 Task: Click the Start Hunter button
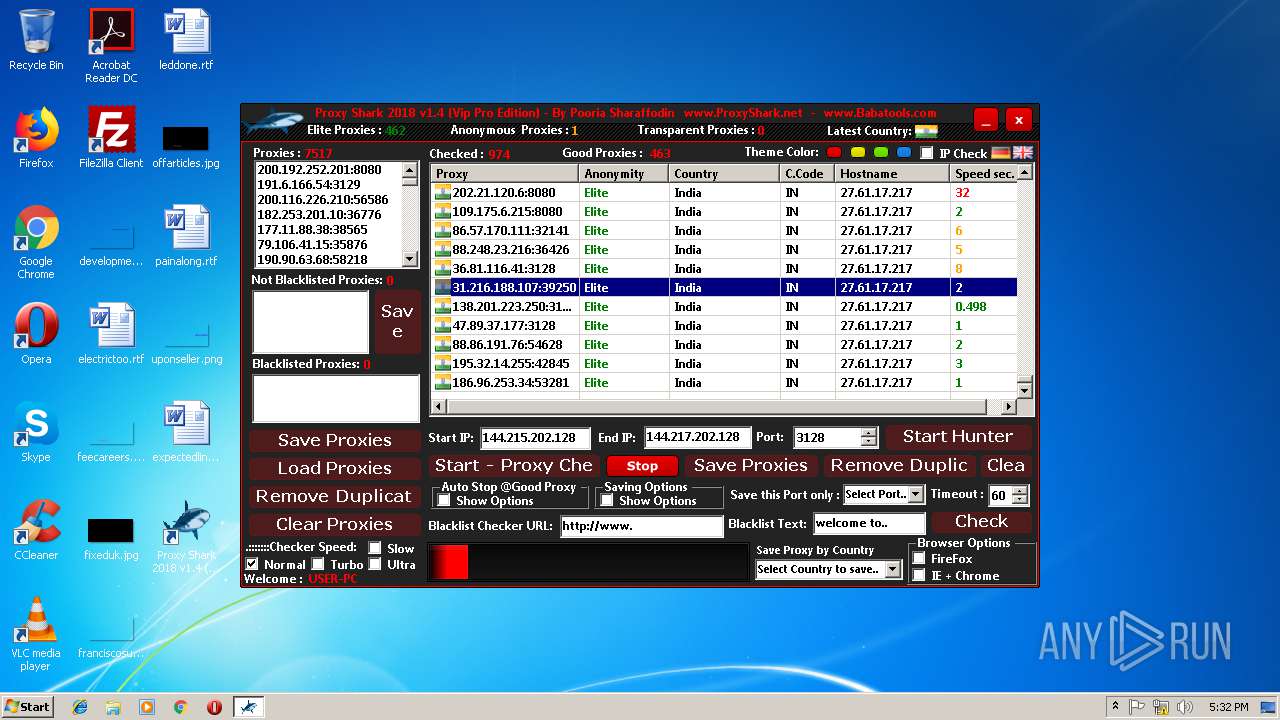point(958,437)
